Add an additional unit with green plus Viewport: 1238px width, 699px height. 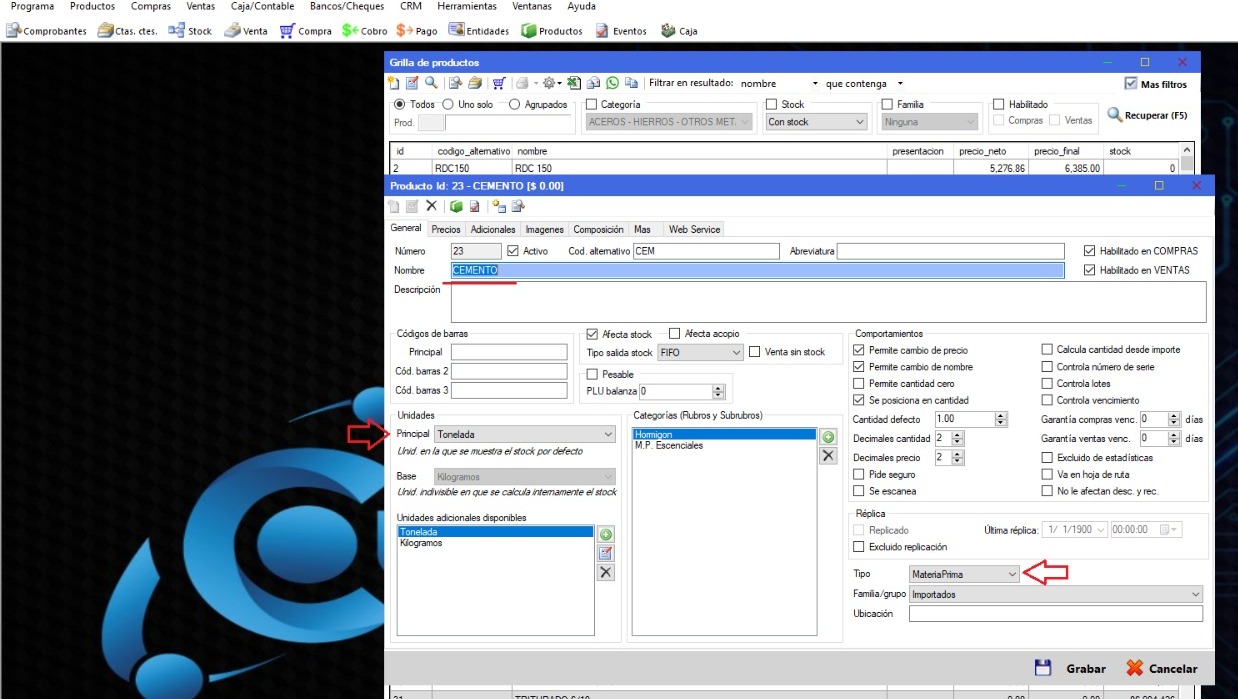pos(605,535)
